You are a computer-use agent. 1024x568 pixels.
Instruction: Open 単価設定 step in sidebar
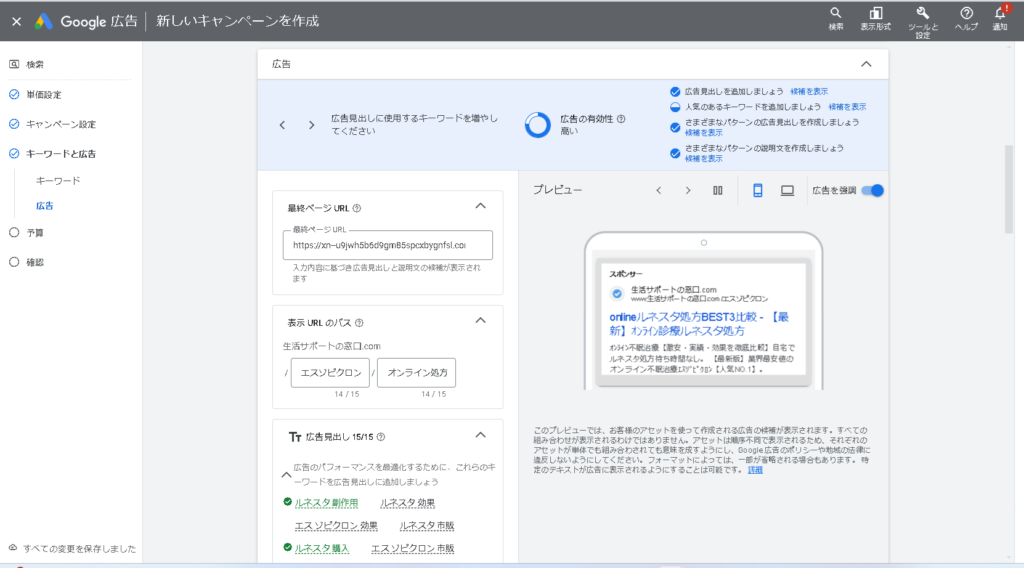[44, 95]
